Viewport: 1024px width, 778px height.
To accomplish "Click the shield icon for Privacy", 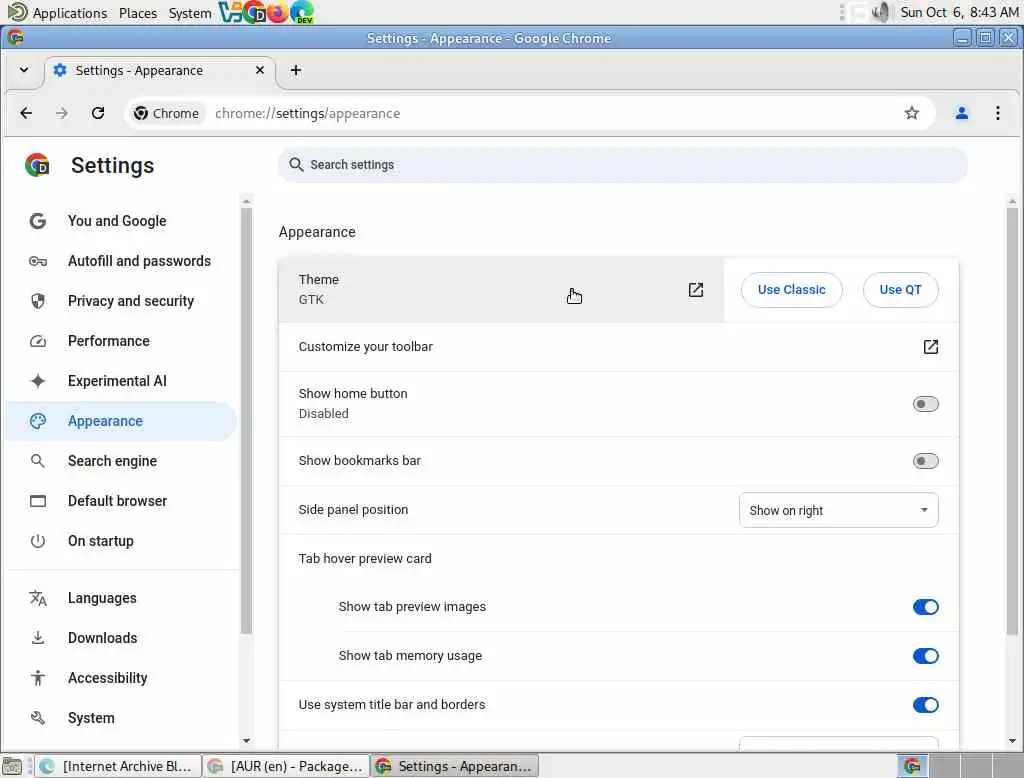I will tap(38, 301).
